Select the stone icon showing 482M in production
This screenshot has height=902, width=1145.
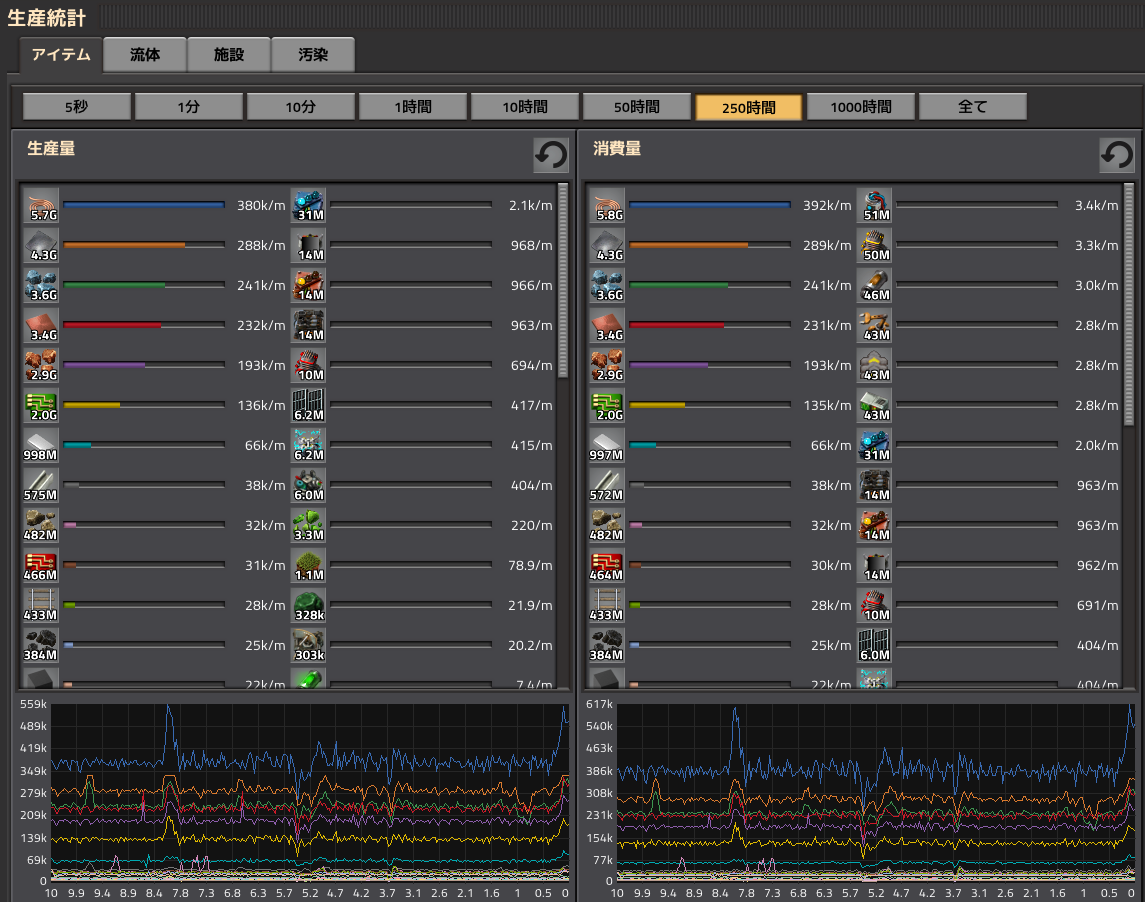pyautogui.click(x=42, y=526)
